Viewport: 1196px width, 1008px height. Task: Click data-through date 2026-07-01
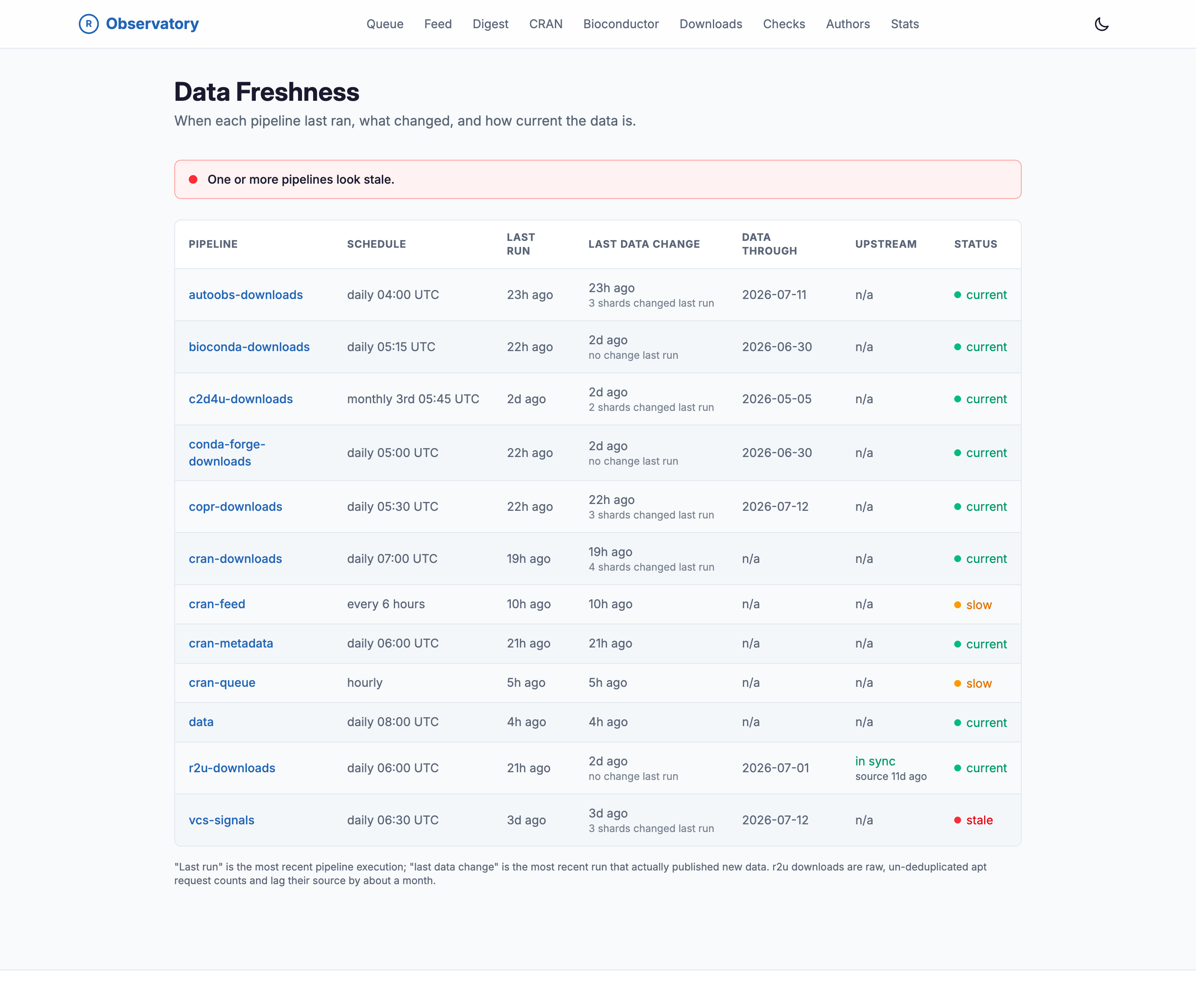point(775,768)
